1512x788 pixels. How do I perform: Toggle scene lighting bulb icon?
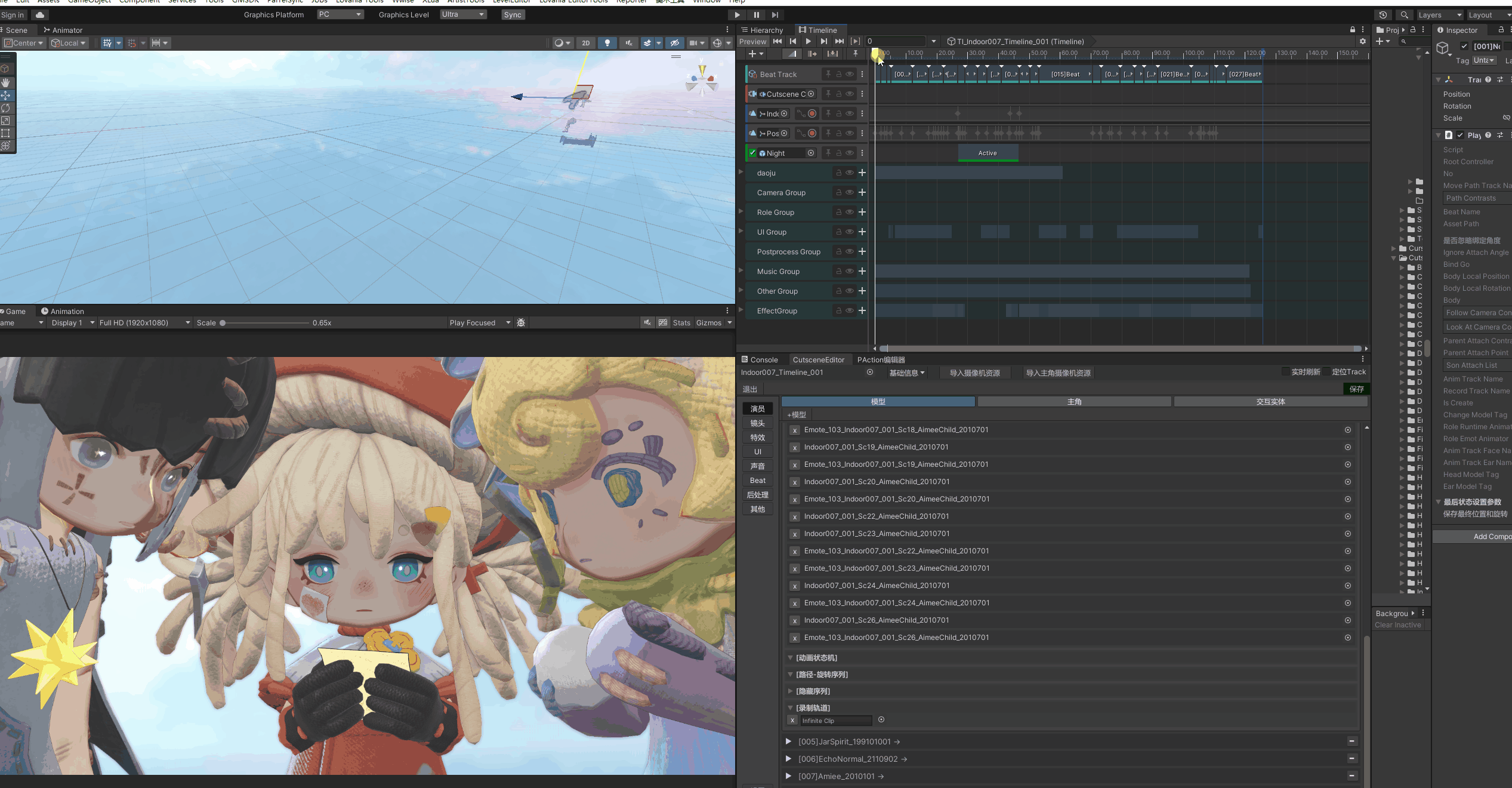point(607,43)
